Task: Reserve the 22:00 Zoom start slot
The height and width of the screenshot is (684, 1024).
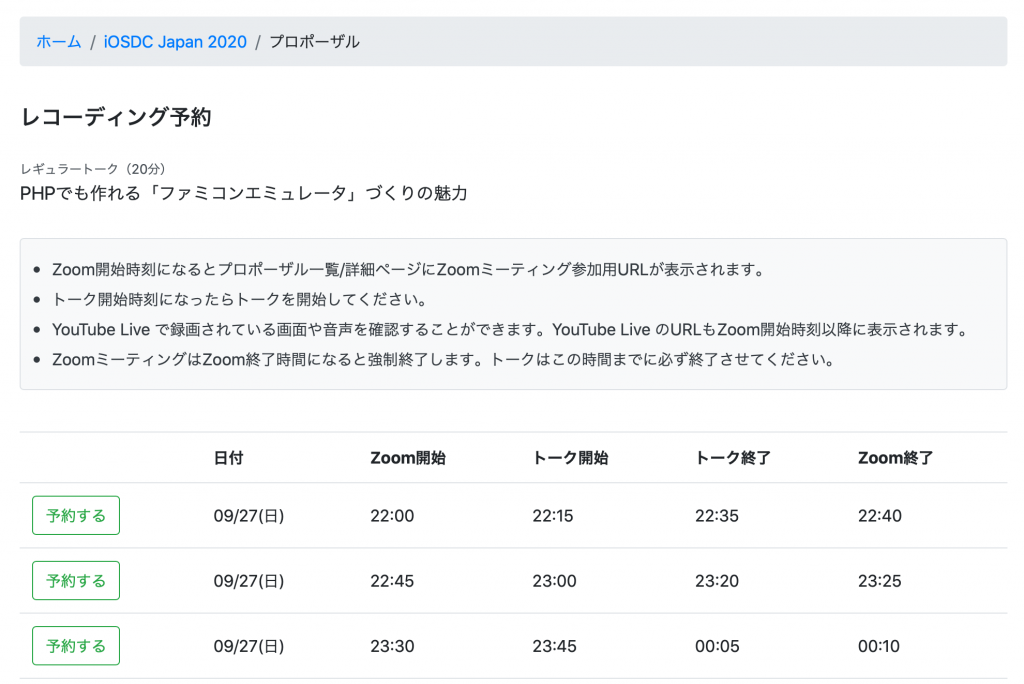Action: [x=76, y=515]
